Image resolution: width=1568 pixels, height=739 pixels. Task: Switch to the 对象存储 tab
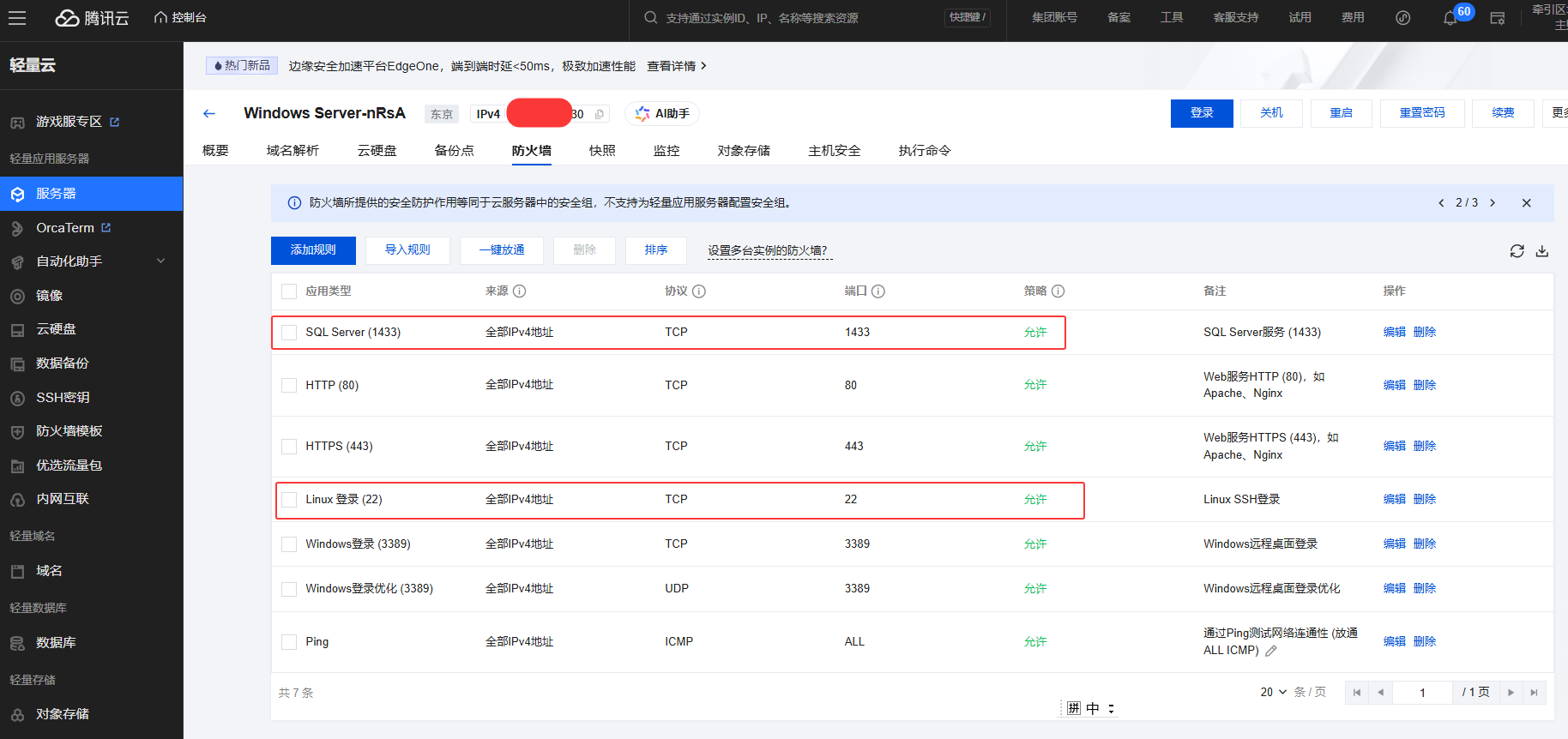coord(744,150)
